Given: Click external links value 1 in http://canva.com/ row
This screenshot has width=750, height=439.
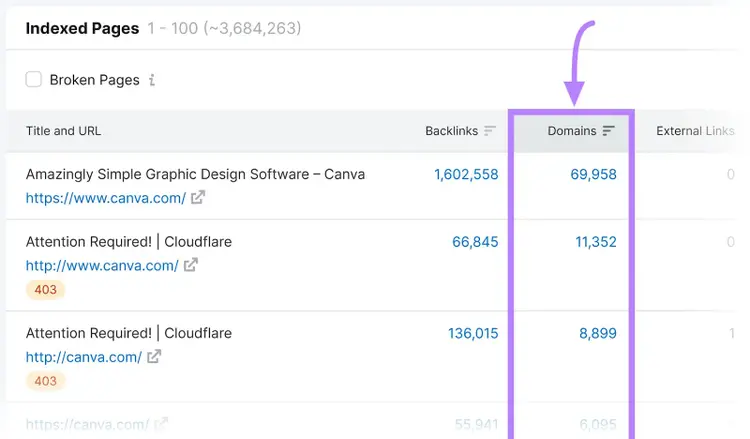Looking at the screenshot, I should [731, 333].
